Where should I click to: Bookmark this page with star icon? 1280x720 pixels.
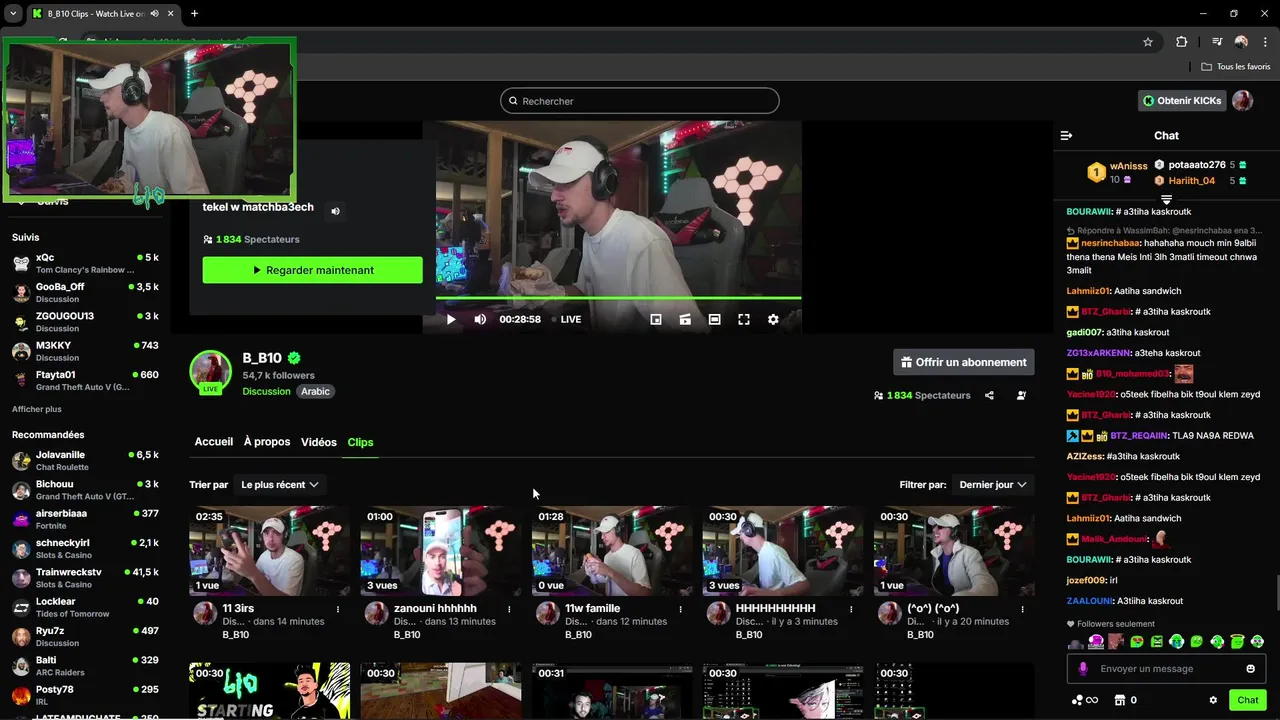[x=1148, y=42]
